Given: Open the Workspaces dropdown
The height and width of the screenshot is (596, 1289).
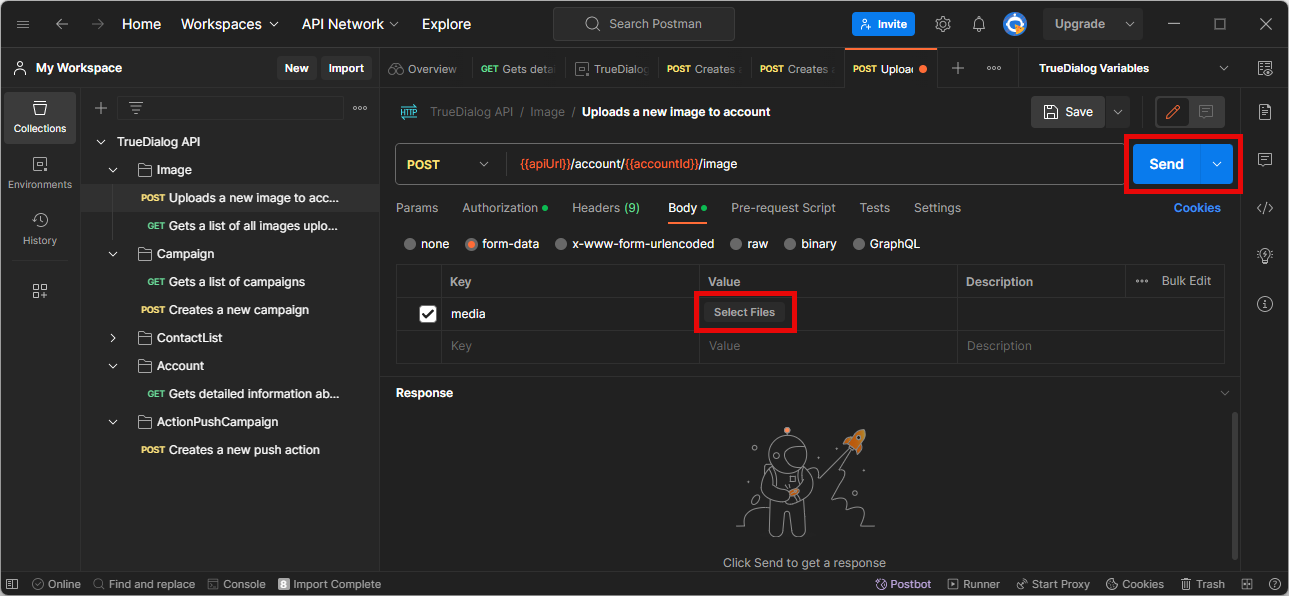Looking at the screenshot, I should point(230,24).
